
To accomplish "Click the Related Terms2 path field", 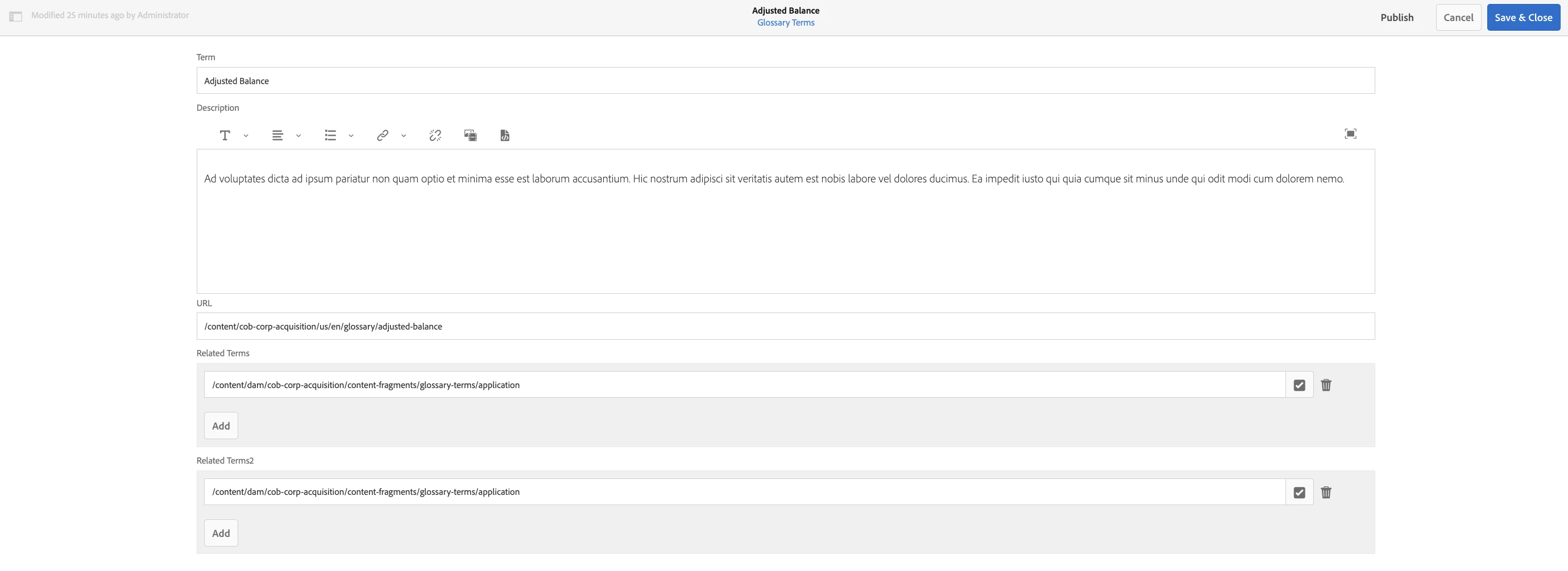I will [744, 492].
